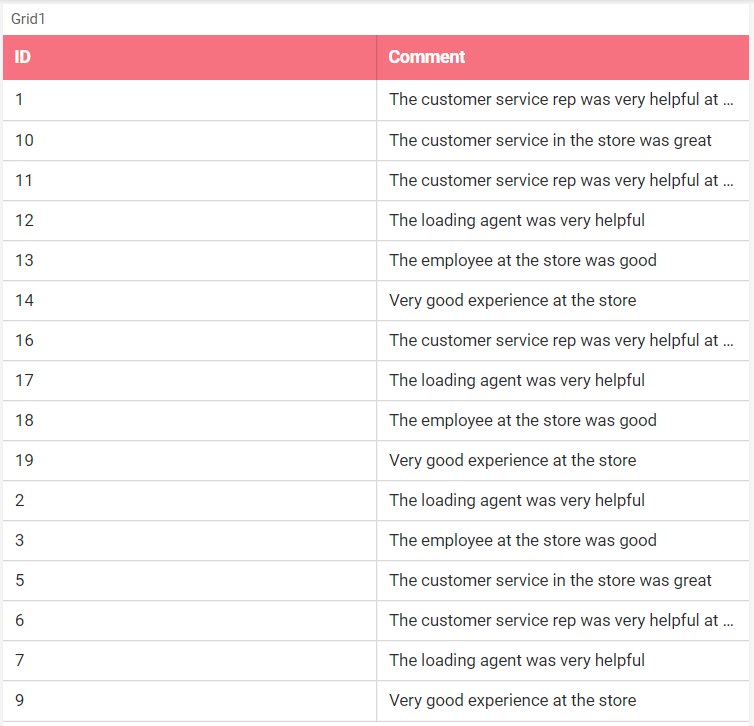The height and width of the screenshot is (726, 754).
Task: Select the row with ID 1
Action: [x=376, y=100]
